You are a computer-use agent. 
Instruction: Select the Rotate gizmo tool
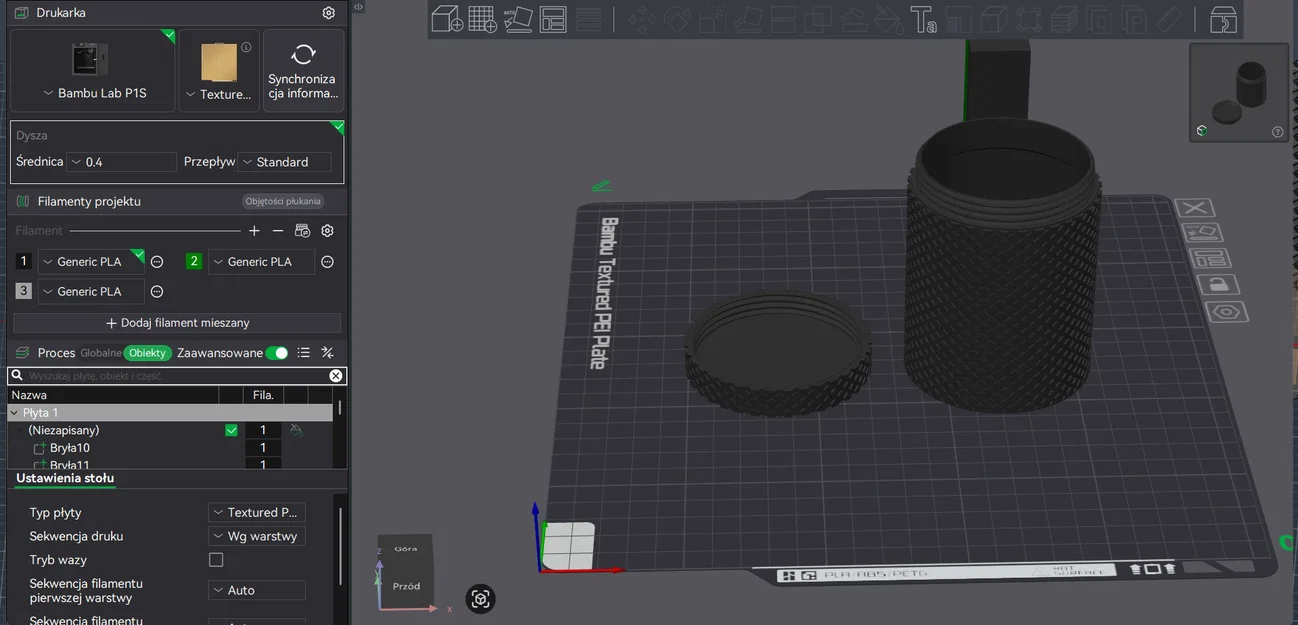(677, 19)
